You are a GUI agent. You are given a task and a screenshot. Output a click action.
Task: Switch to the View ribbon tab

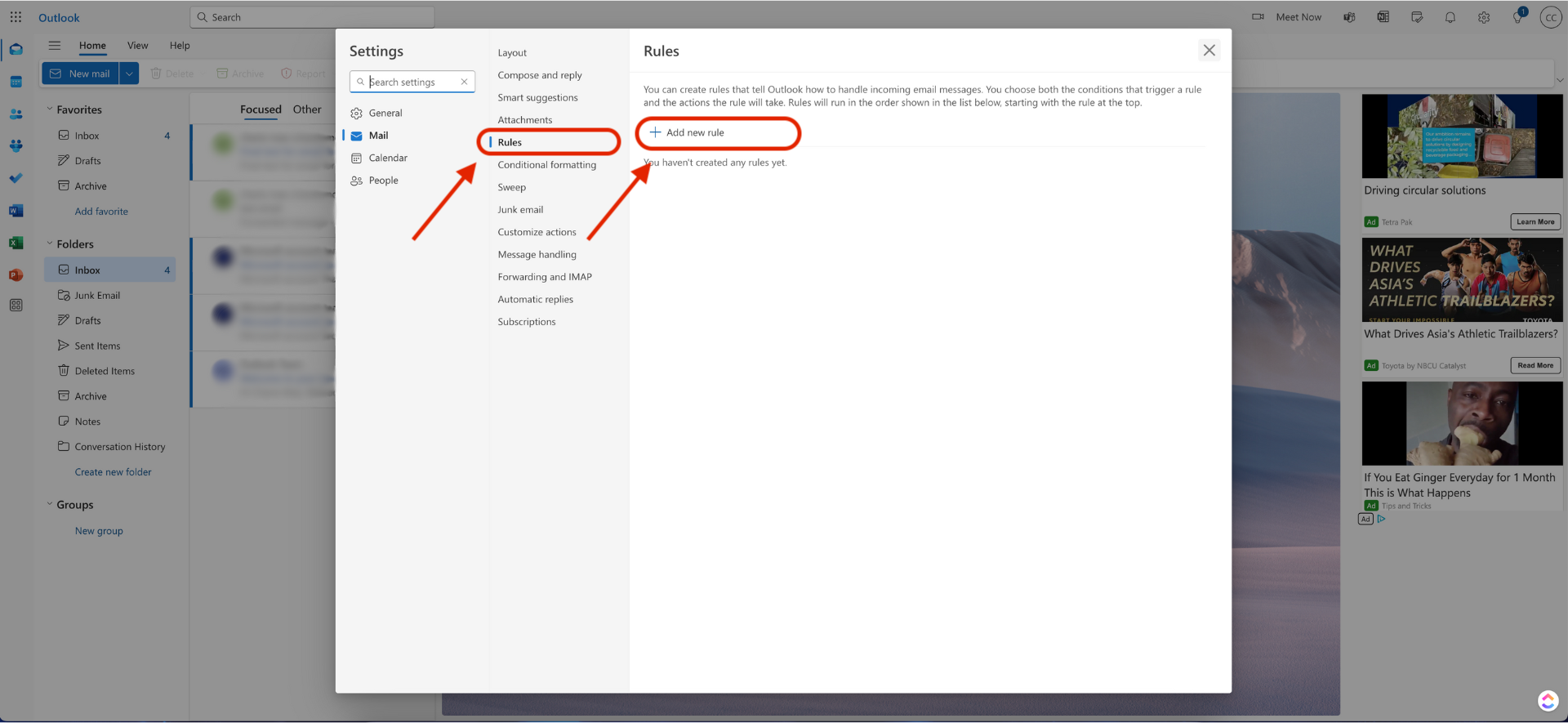[x=138, y=46]
